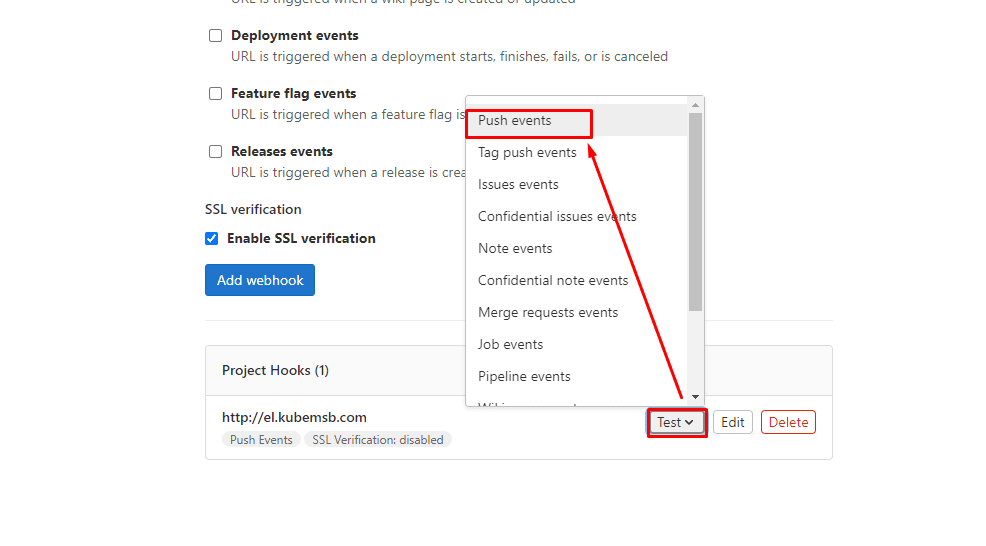The image size is (986, 546).
Task: Click Edit for el.kubemsb.com hook
Action: [733, 422]
